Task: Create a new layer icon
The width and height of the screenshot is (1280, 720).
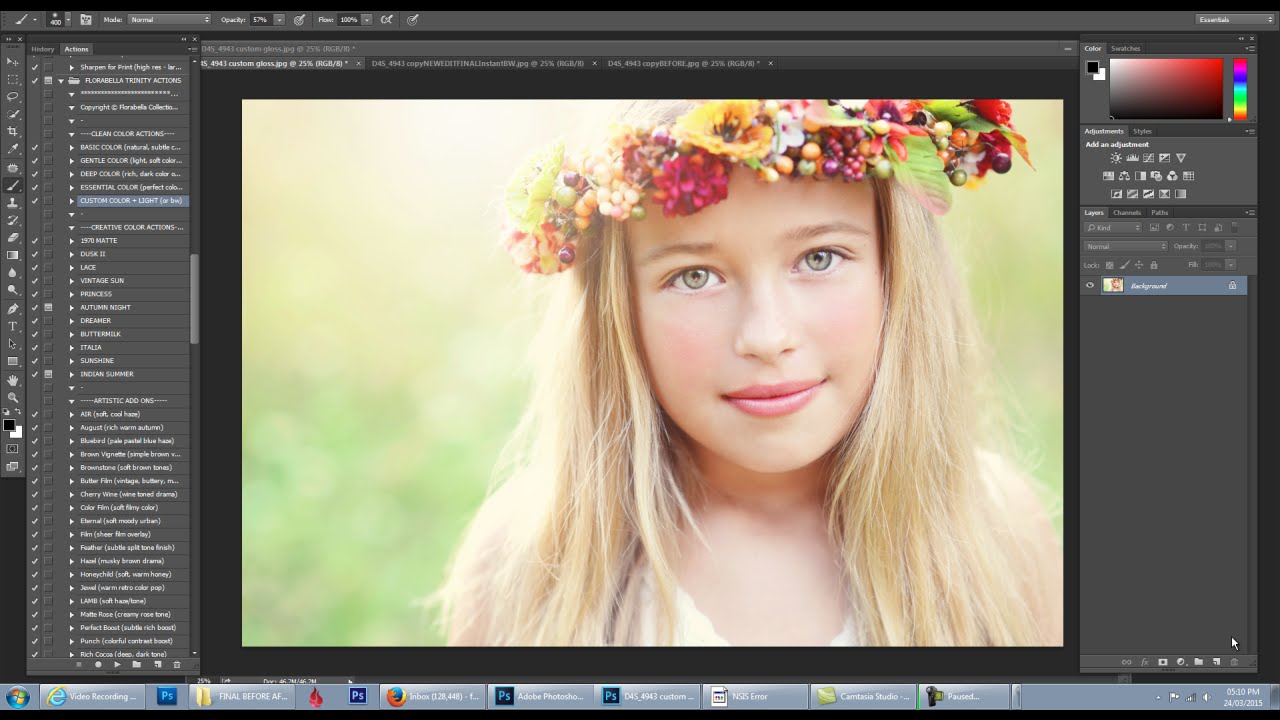Action: tap(1216, 662)
